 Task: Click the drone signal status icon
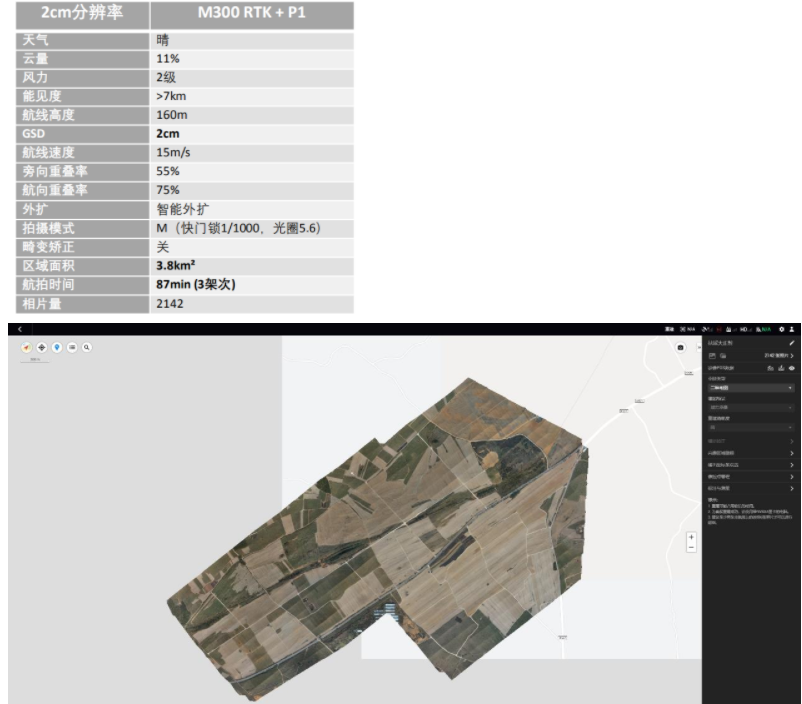click(707, 329)
